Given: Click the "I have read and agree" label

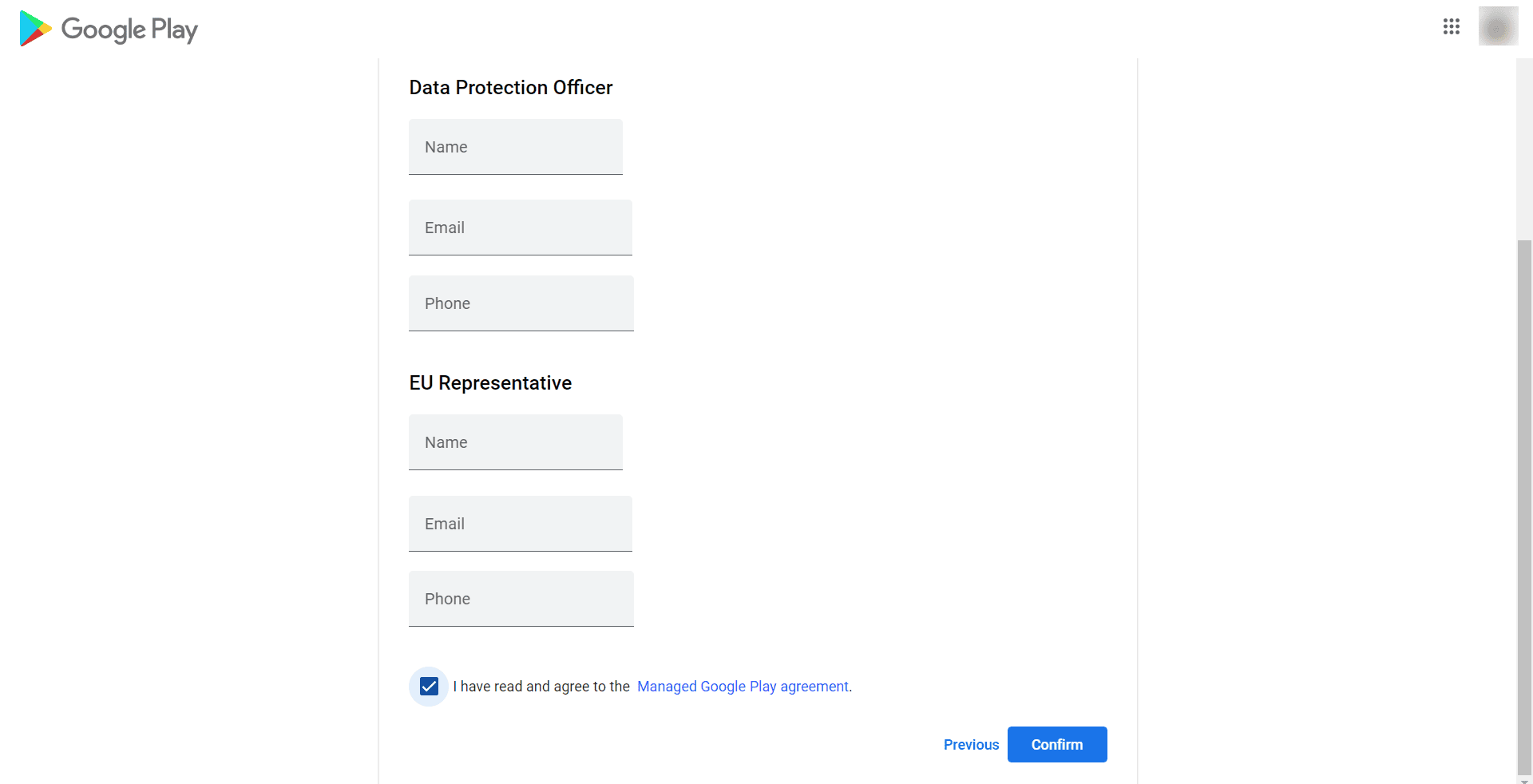Looking at the screenshot, I should click(x=541, y=687).
